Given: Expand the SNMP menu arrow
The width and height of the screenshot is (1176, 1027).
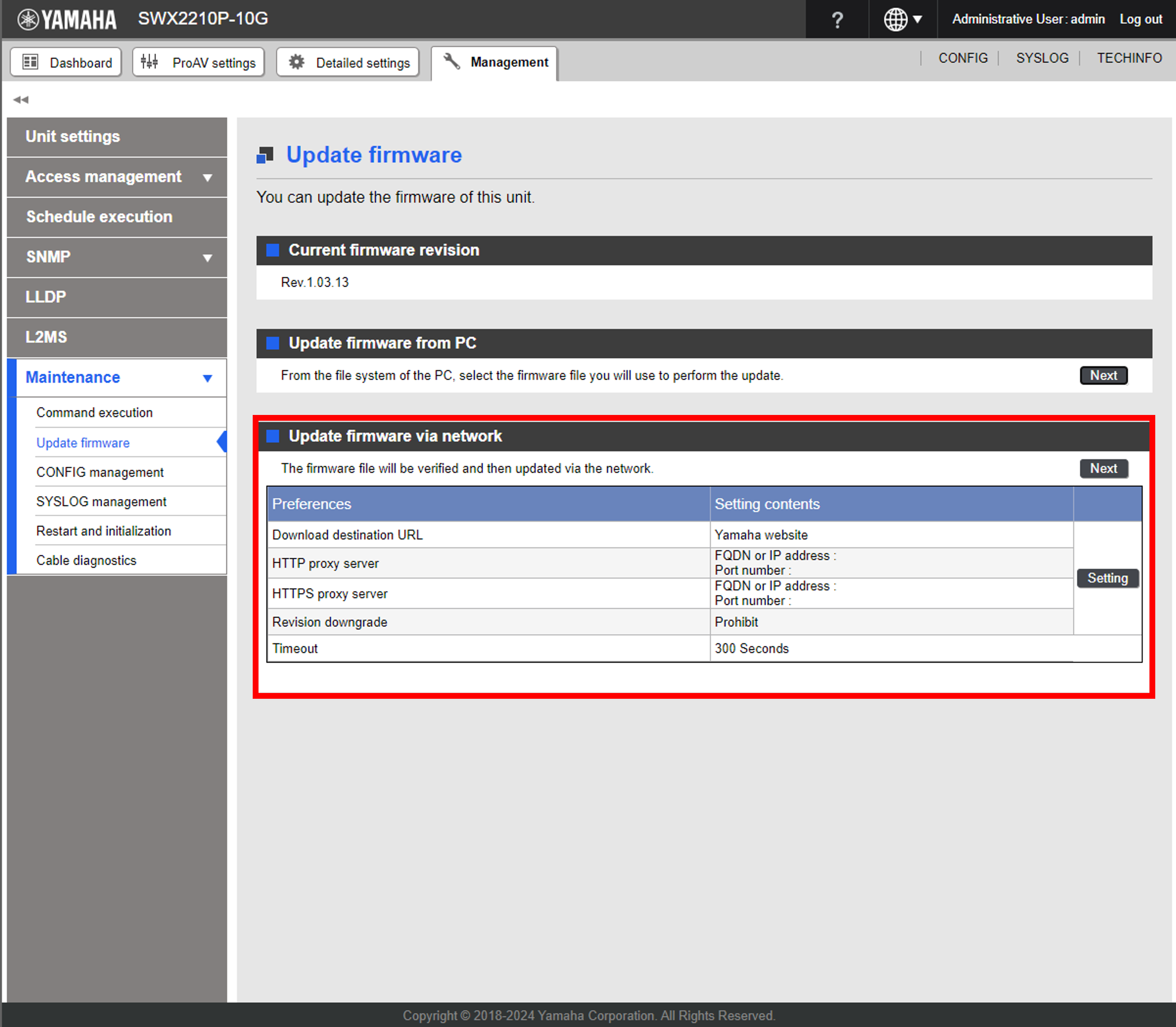Looking at the screenshot, I should click(207, 258).
